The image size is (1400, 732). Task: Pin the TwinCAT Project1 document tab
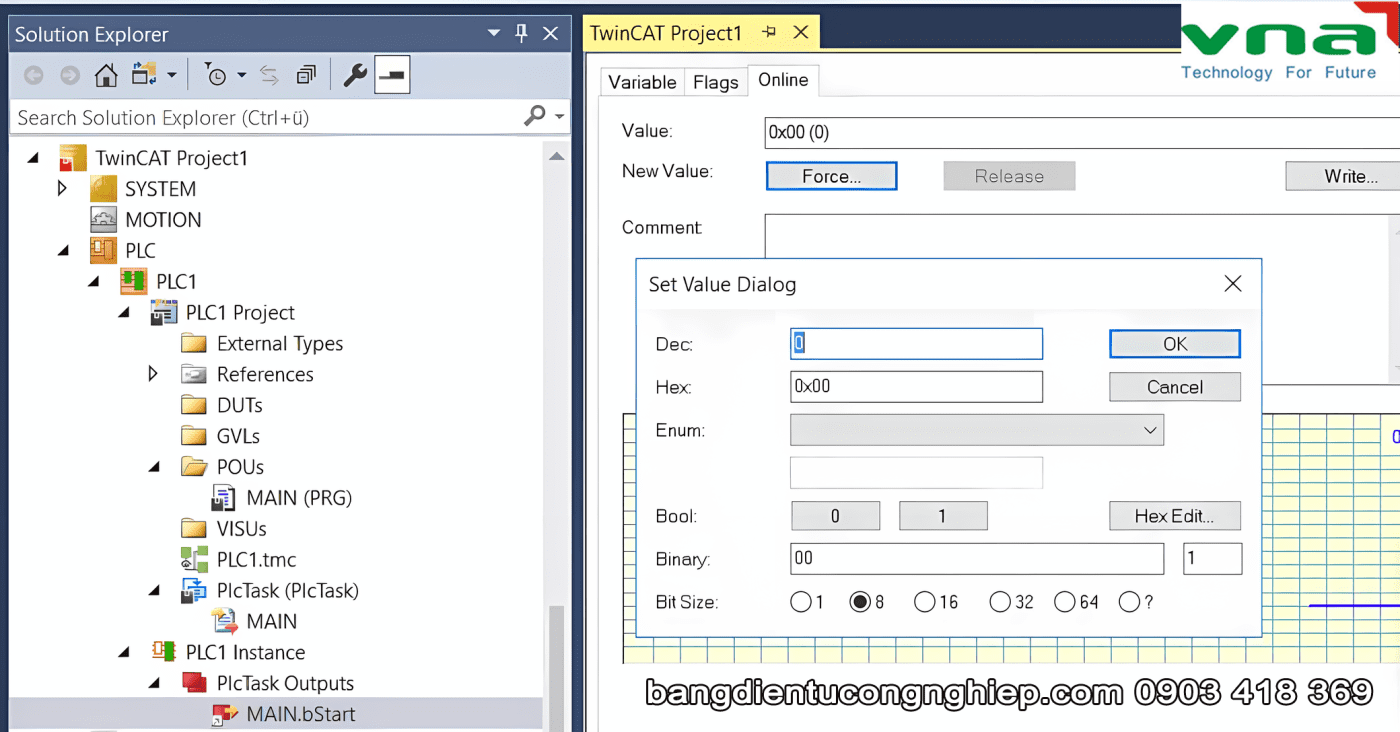click(769, 33)
